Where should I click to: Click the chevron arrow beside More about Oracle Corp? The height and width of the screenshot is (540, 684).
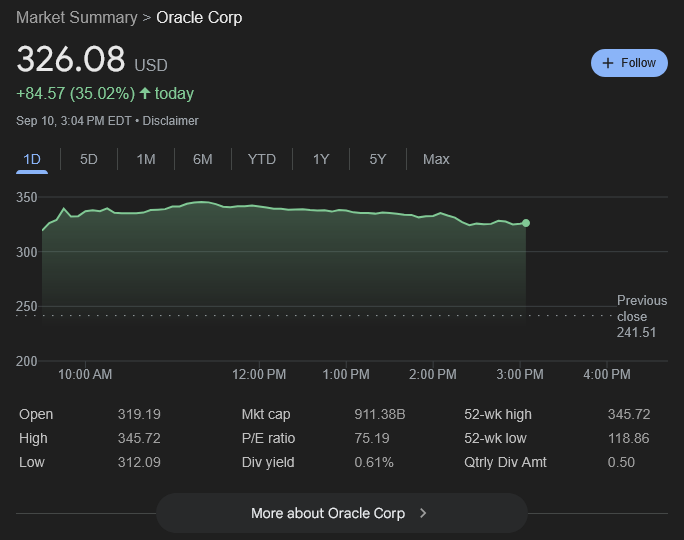click(422, 513)
